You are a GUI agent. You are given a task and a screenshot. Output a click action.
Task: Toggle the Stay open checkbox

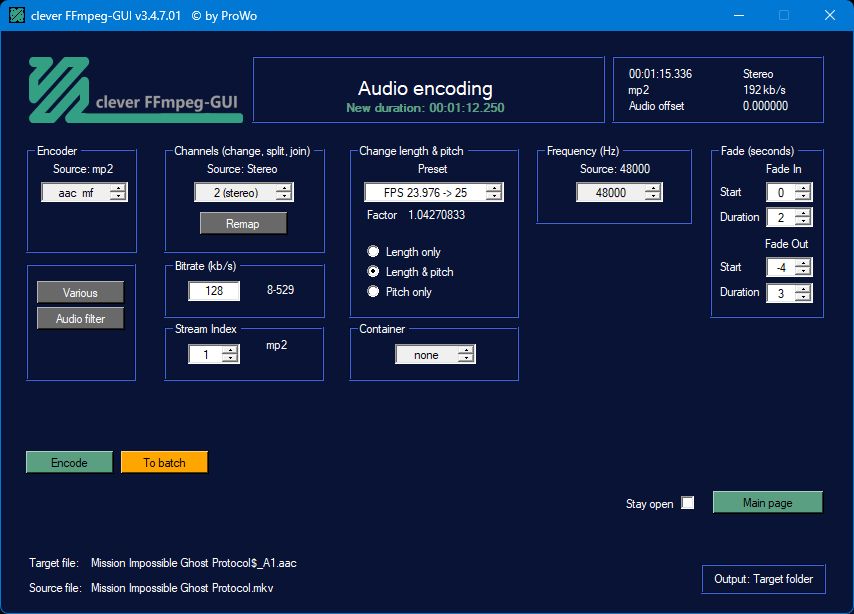point(688,503)
